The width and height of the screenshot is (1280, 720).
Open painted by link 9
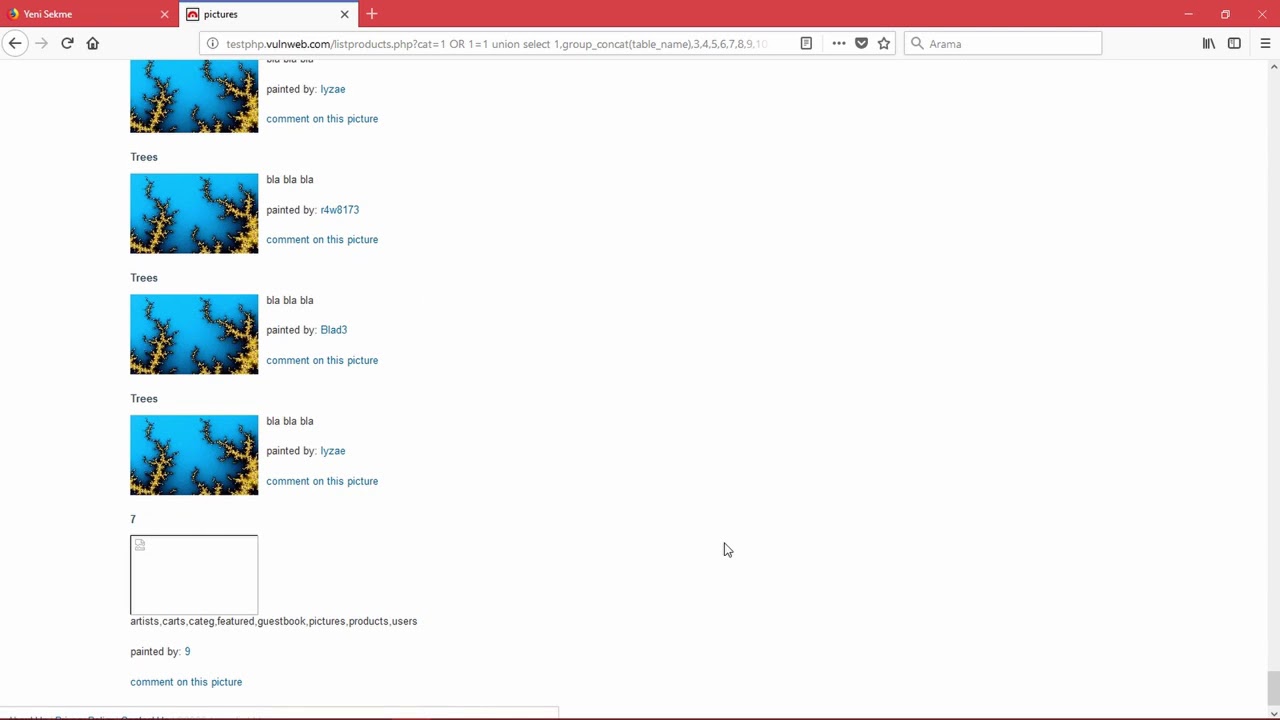187,652
